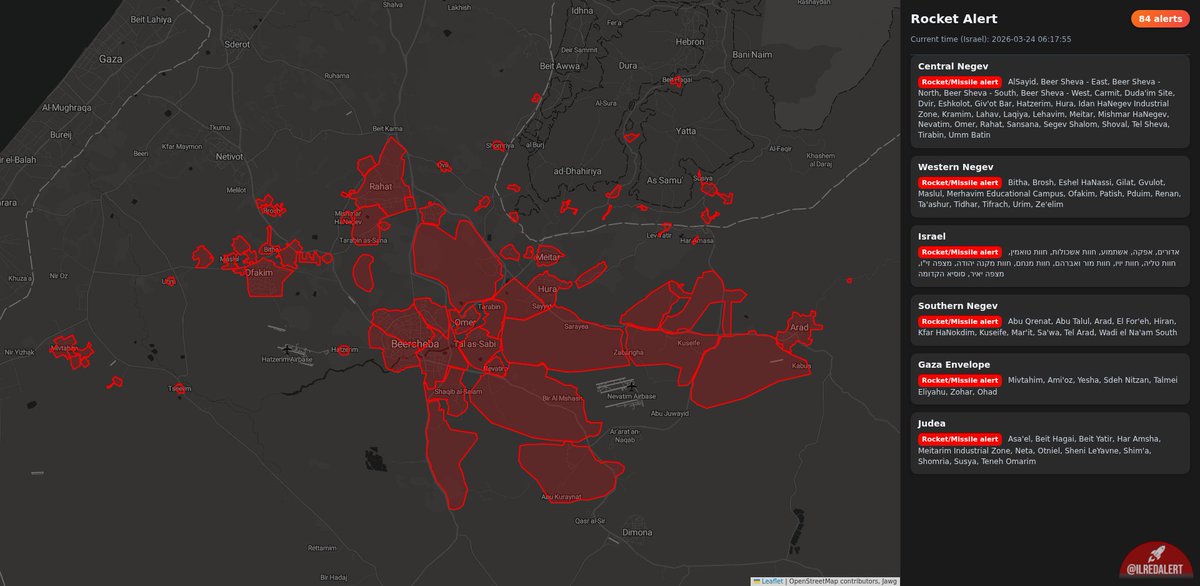The width and height of the screenshot is (1200, 586).
Task: Select the Judea alert card heading
Action: [932, 424]
